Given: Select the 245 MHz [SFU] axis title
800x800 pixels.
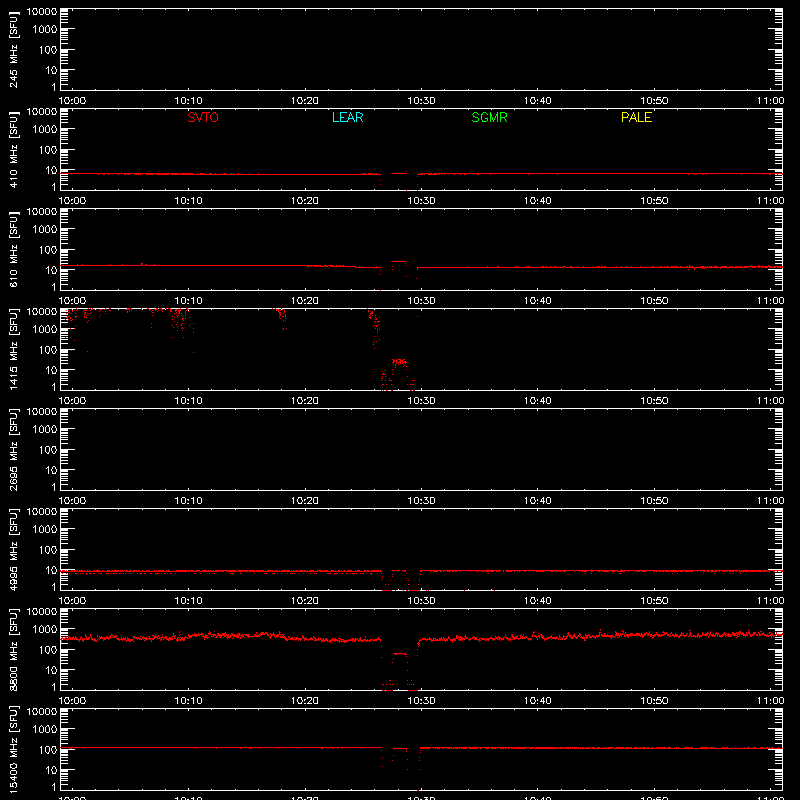Looking at the screenshot, I should (x=14, y=49).
